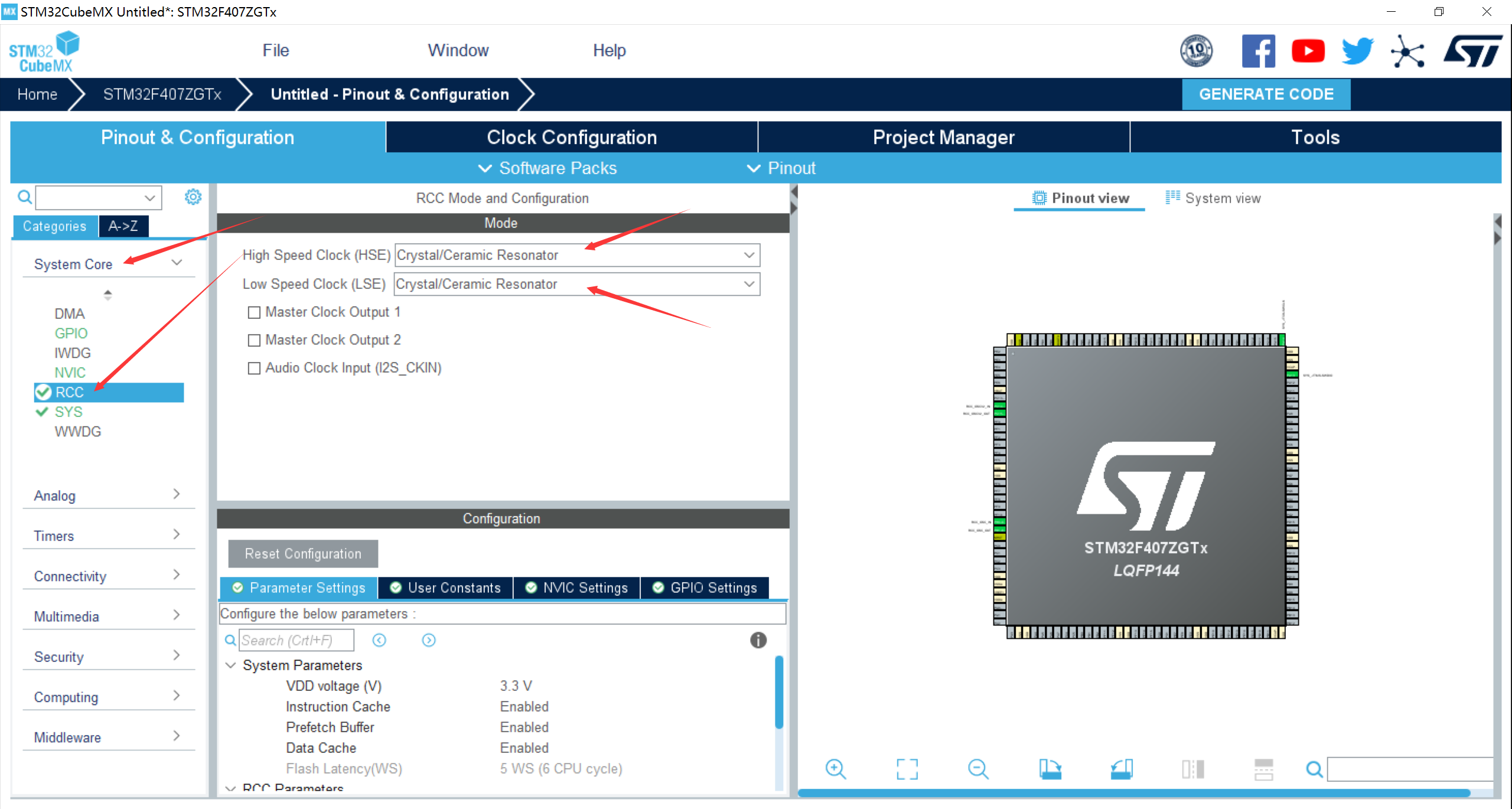Select SYS in the System Core list
Screen dimensions: 1512x809
[x=69, y=412]
